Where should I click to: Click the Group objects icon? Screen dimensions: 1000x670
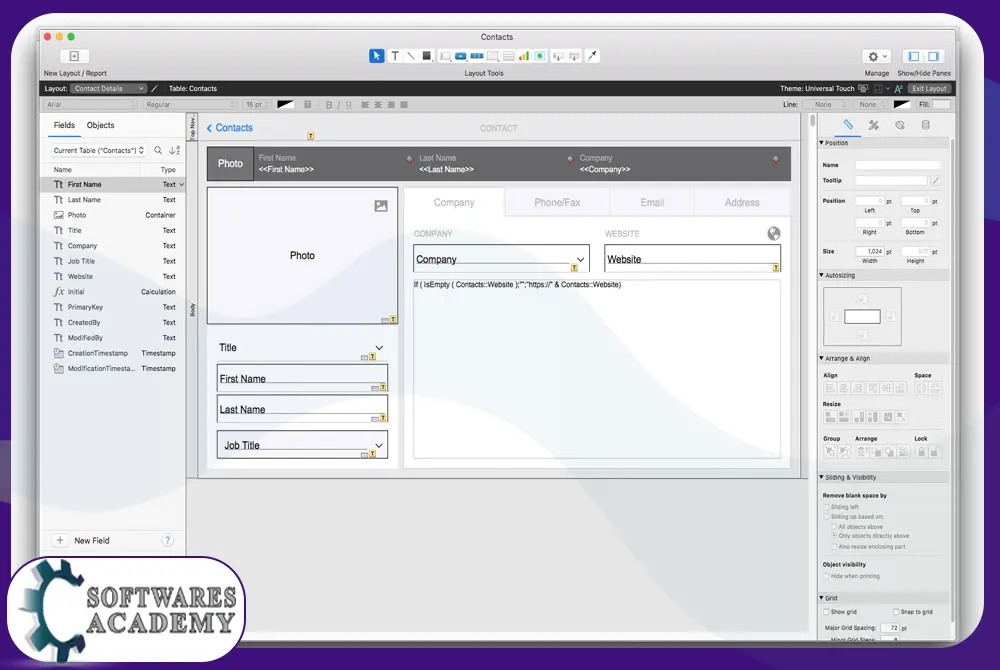(x=830, y=452)
